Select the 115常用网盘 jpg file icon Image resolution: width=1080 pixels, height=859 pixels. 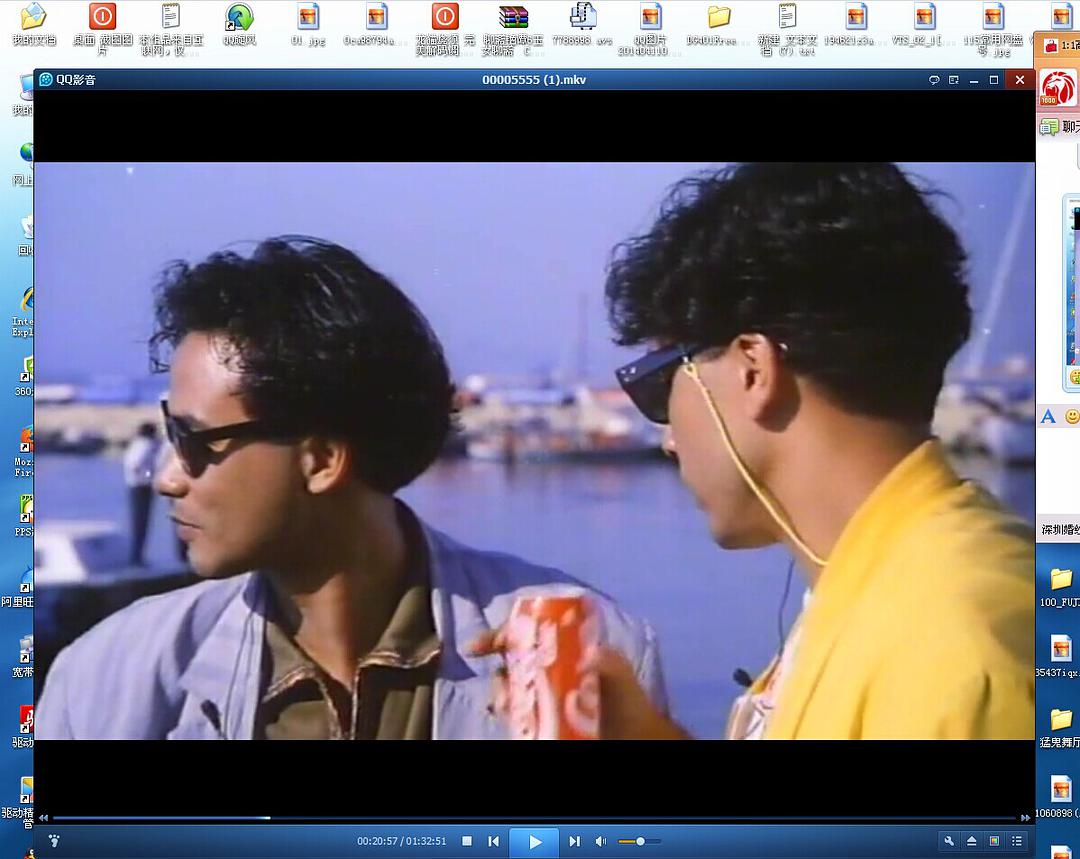pos(993,28)
